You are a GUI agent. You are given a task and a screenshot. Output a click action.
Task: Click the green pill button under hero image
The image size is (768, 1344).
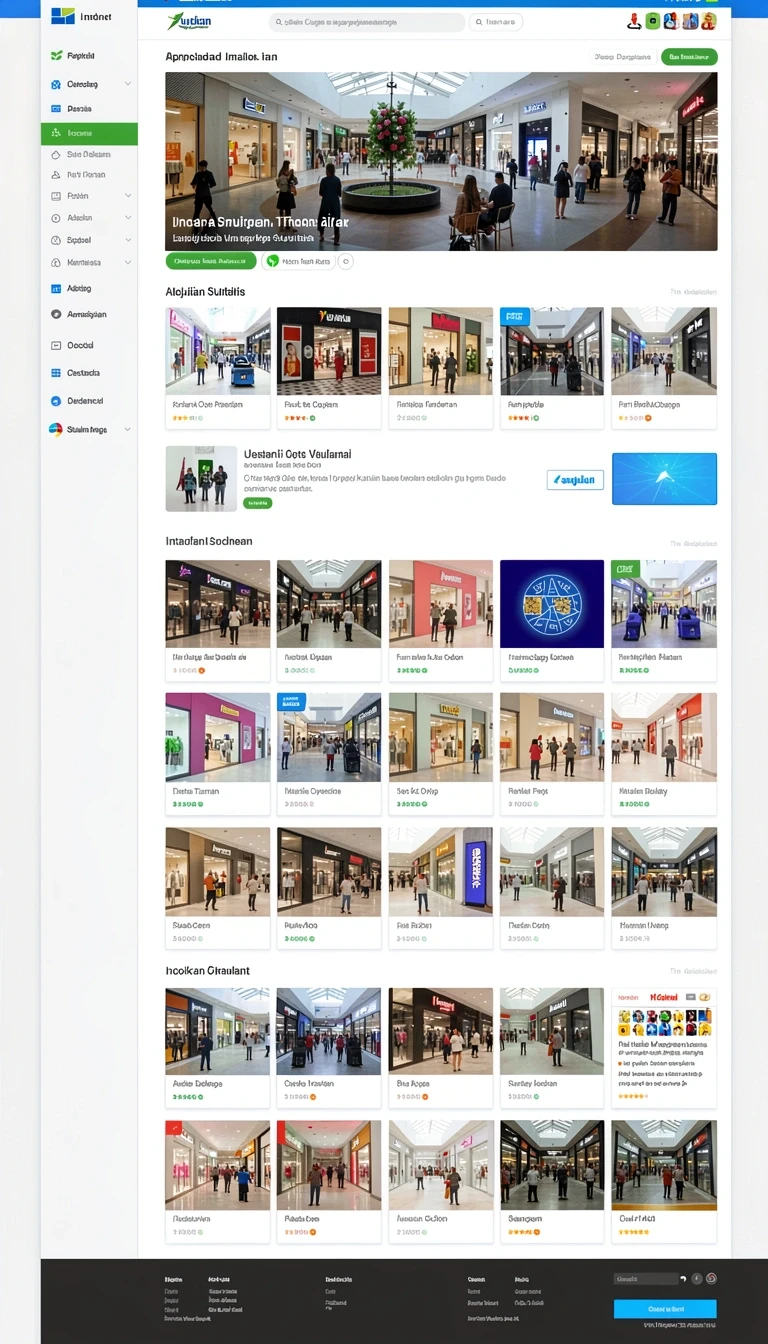pyautogui.click(x=211, y=261)
